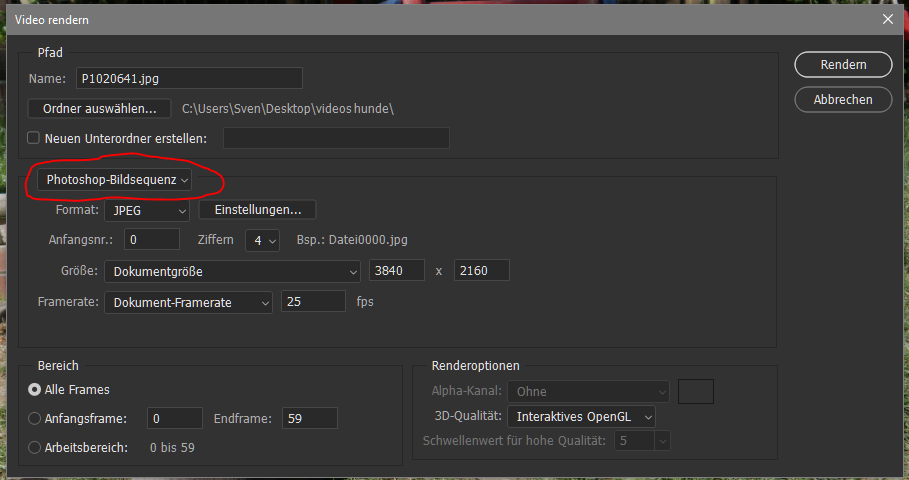Open the Ziffern digits dropdown
Viewport: 909px width, 480px height.
pos(263,240)
